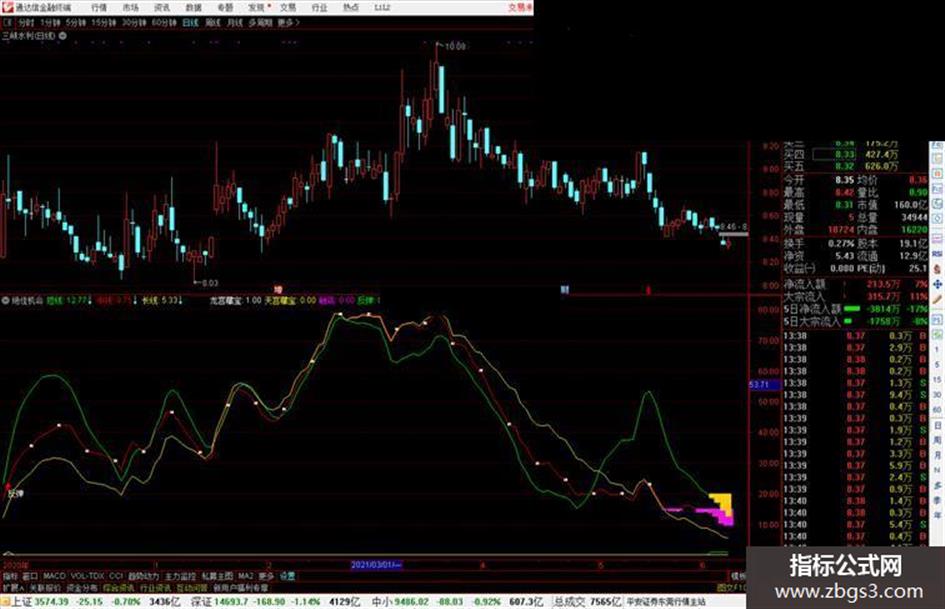Image resolution: width=945 pixels, height=609 pixels.
Task: Open 更多 indicators list
Action: tap(266, 576)
